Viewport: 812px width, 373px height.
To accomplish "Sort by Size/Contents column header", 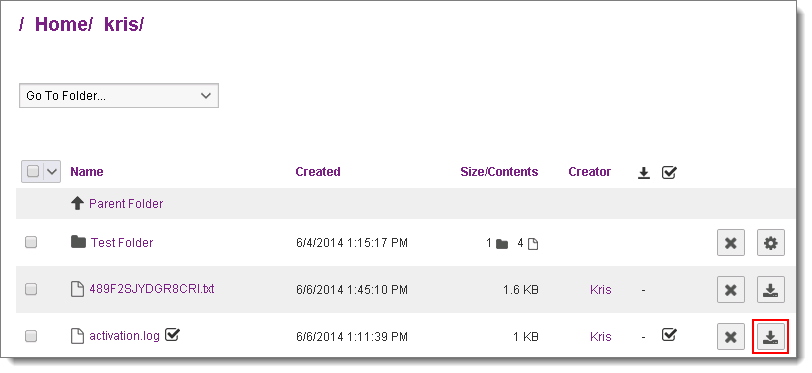I will coord(499,172).
